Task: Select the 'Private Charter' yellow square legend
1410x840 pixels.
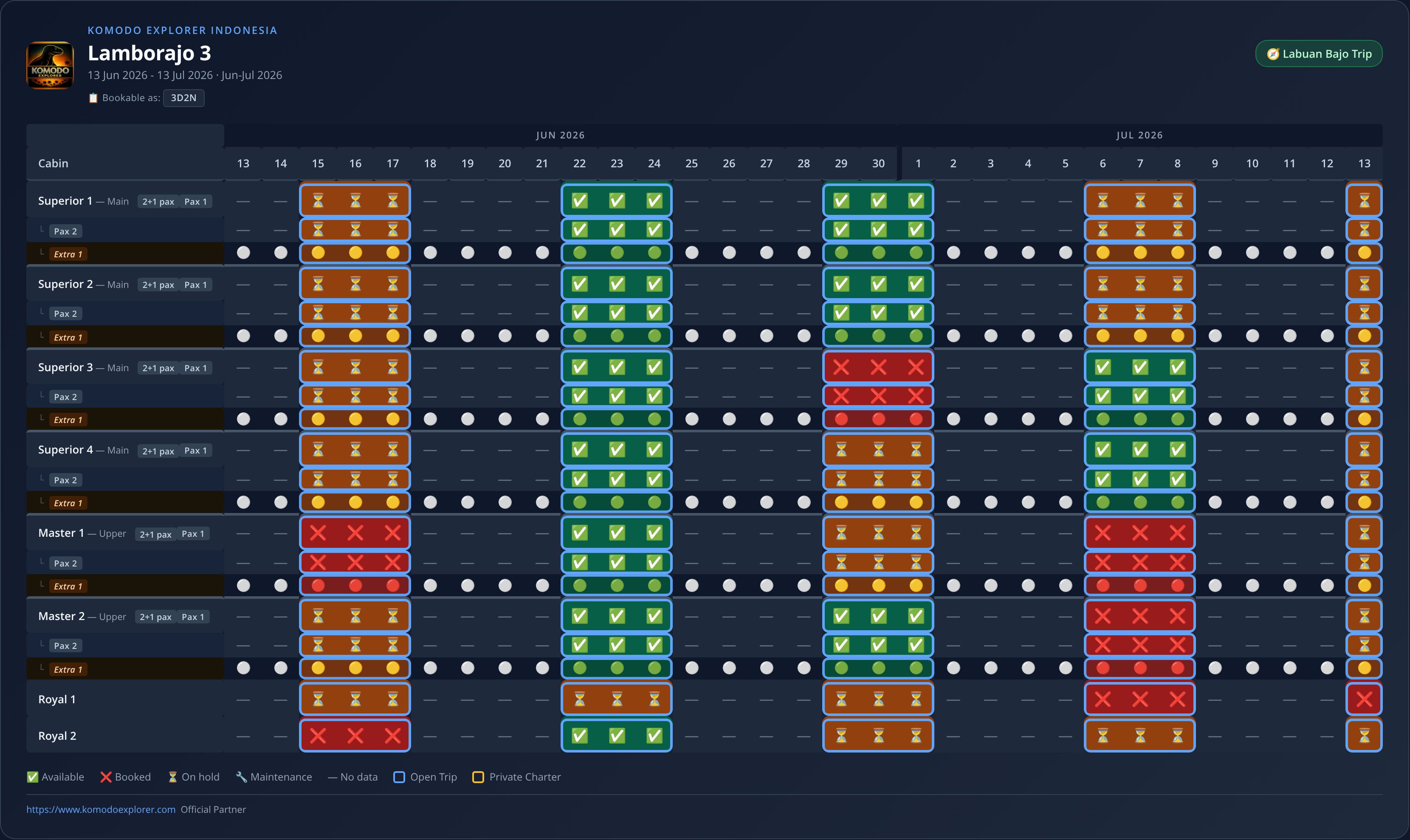Action: (x=517, y=777)
